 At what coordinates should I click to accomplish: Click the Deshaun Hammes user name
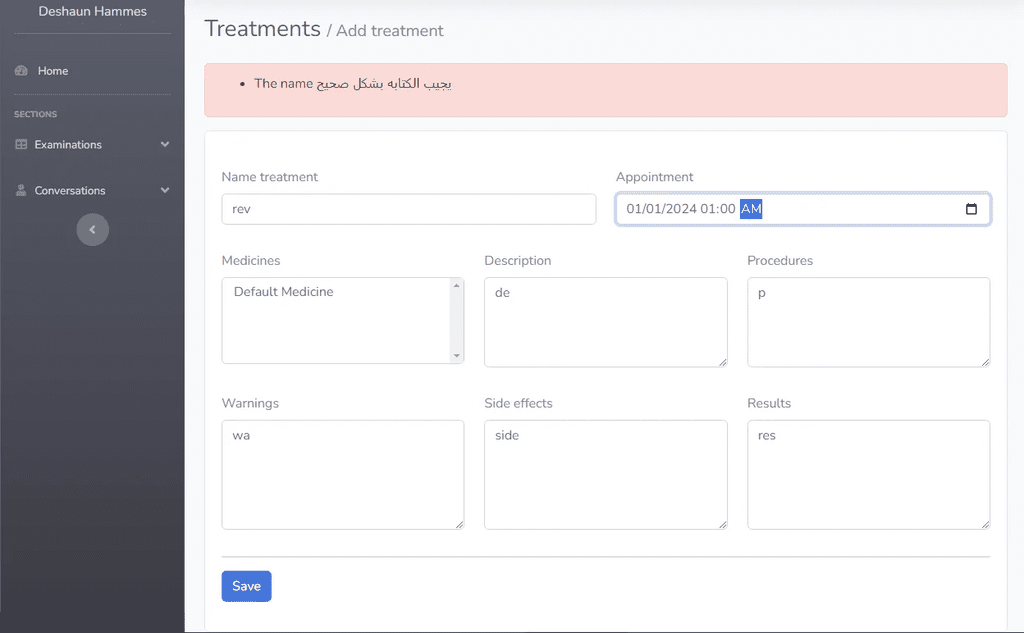[x=93, y=11]
